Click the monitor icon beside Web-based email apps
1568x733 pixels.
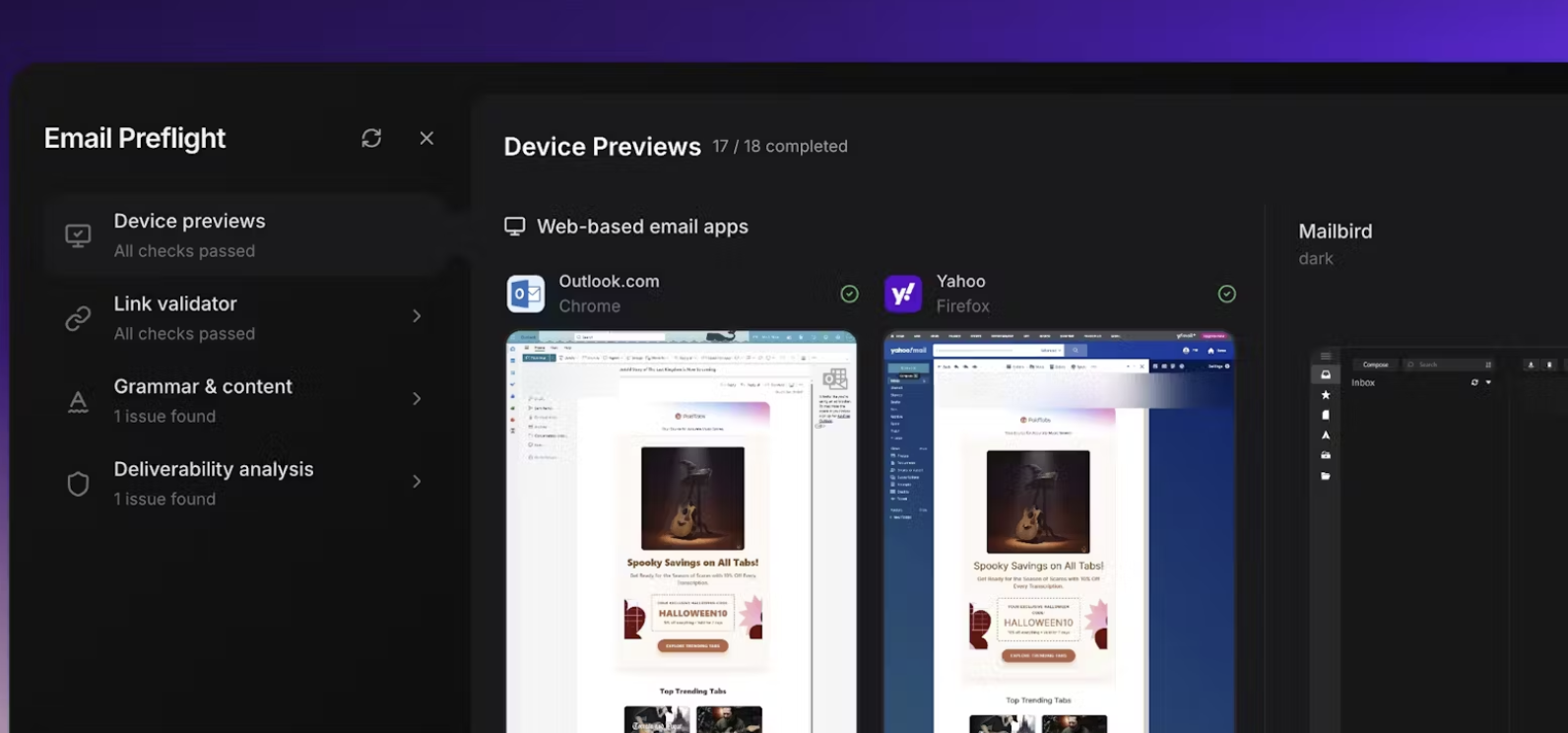[x=514, y=227]
